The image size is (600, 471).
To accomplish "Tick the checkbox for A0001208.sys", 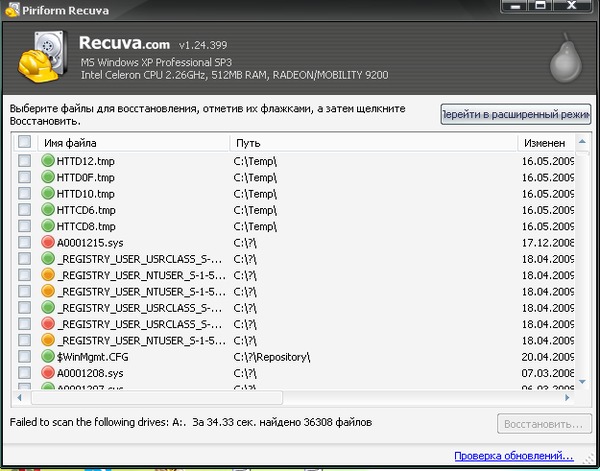I will [24, 373].
